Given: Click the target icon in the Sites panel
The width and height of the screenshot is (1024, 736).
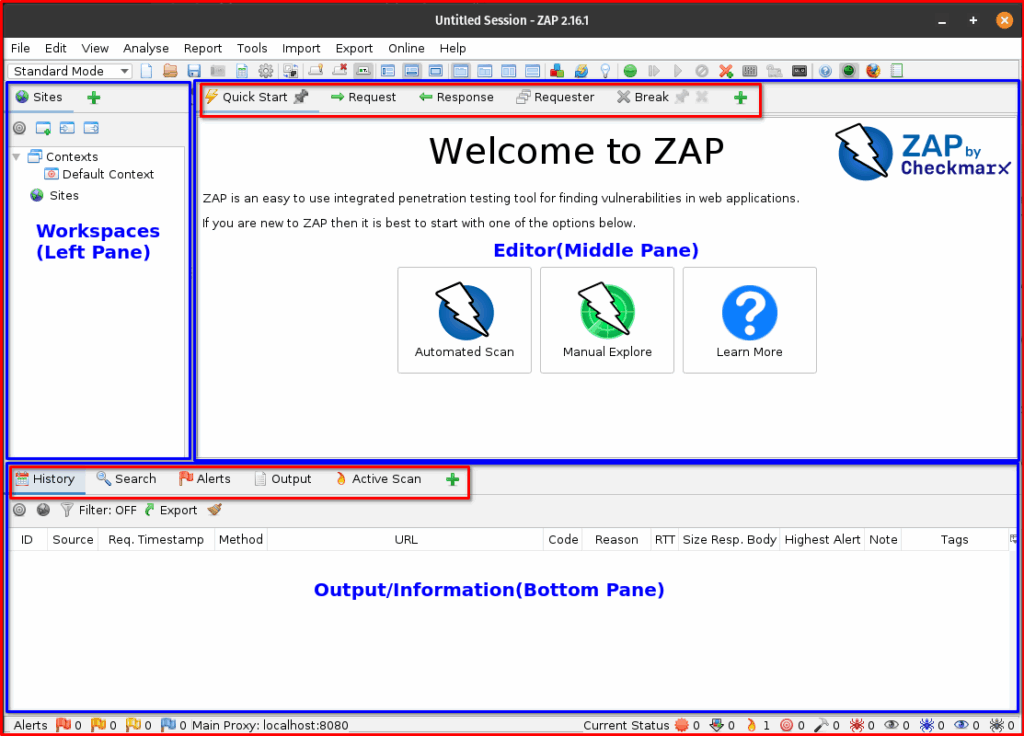Looking at the screenshot, I should (20, 128).
